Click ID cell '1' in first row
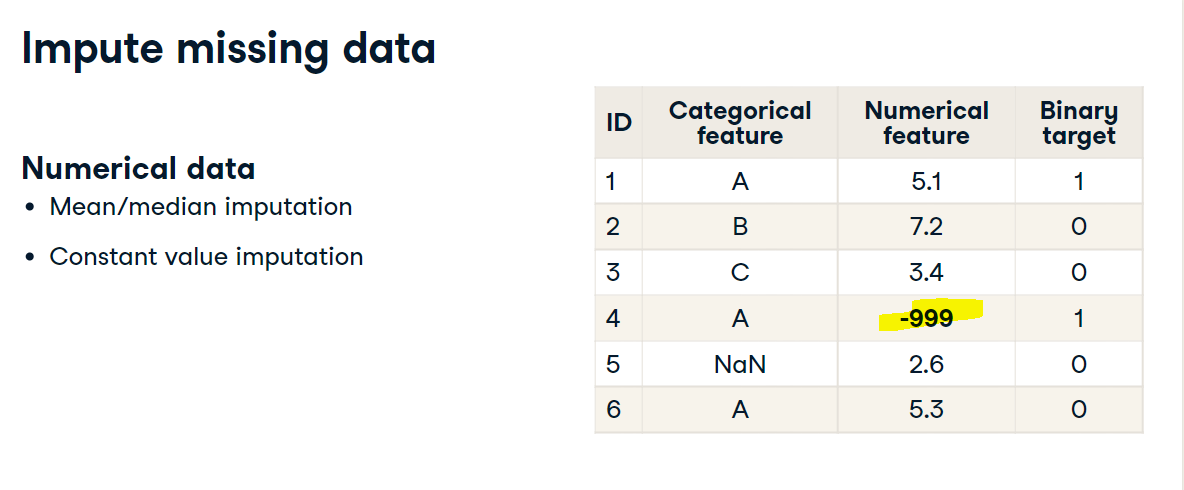 point(618,181)
